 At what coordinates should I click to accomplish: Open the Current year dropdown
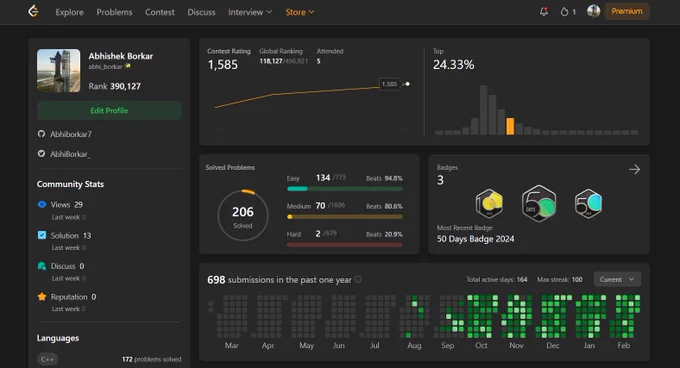click(x=617, y=279)
